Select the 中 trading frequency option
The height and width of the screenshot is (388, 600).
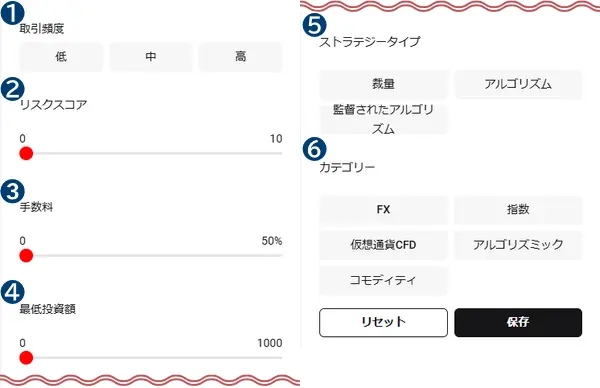tap(151, 57)
